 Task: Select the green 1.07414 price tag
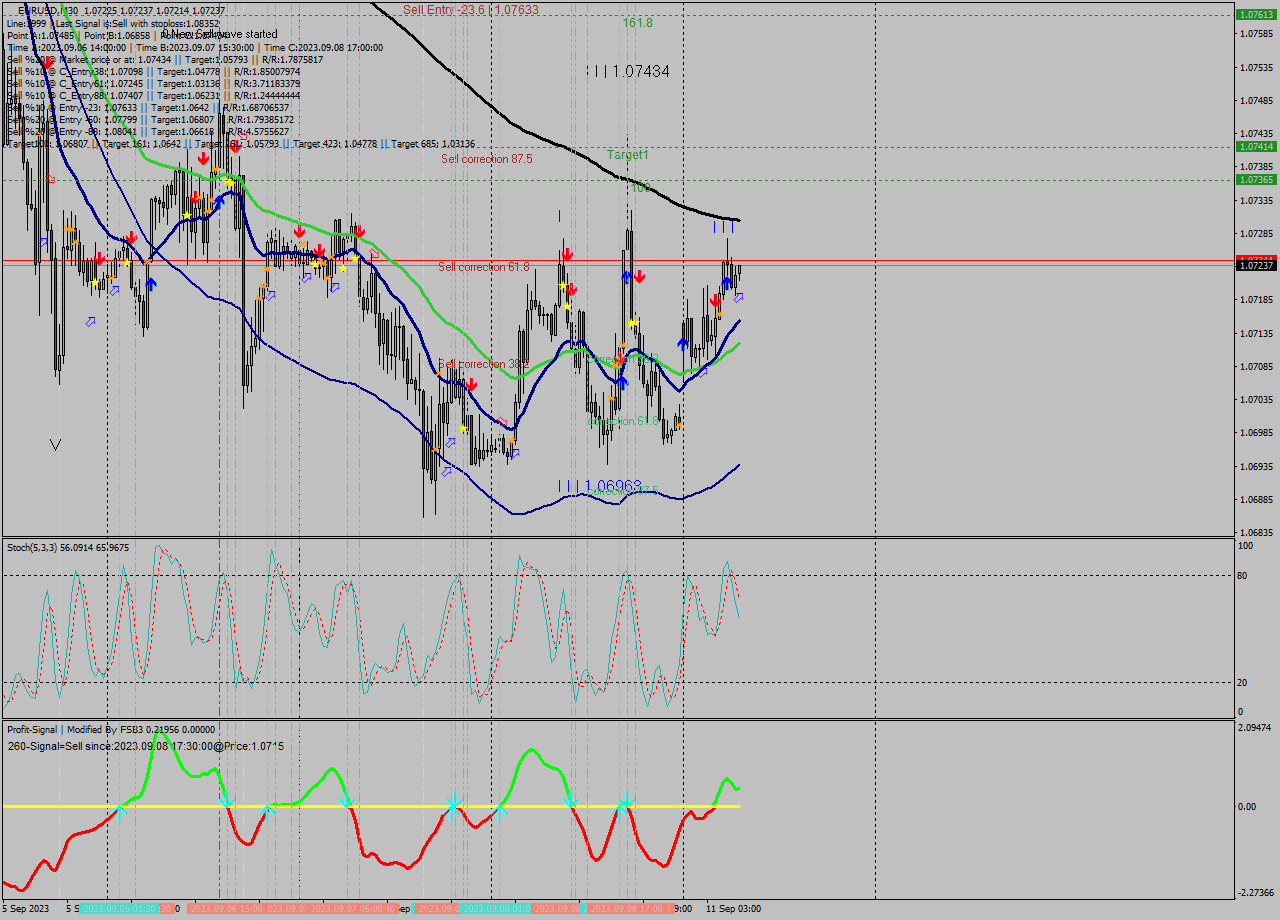coord(1255,147)
